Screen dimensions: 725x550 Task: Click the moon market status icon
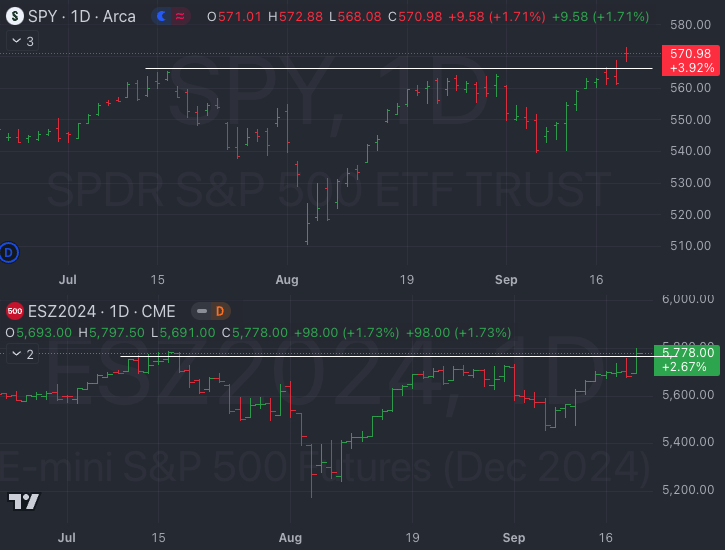point(162,17)
